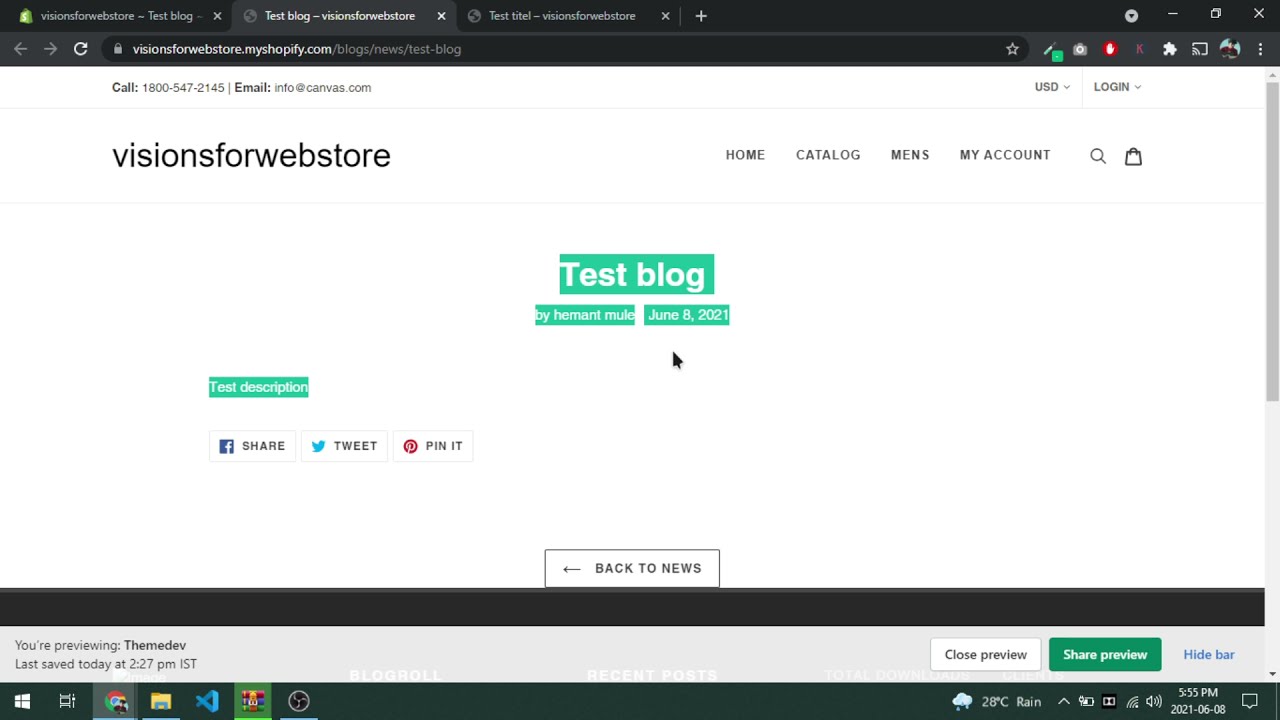
Task: Expand the Login dropdown
Action: click(x=1117, y=87)
